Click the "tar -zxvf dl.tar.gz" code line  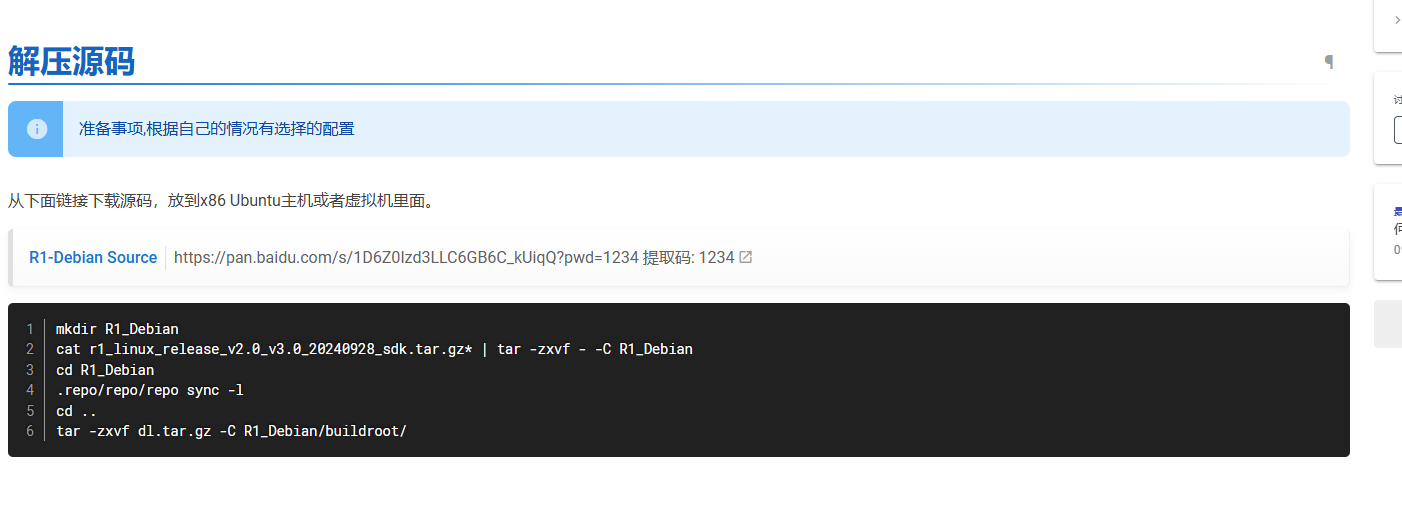click(x=231, y=431)
